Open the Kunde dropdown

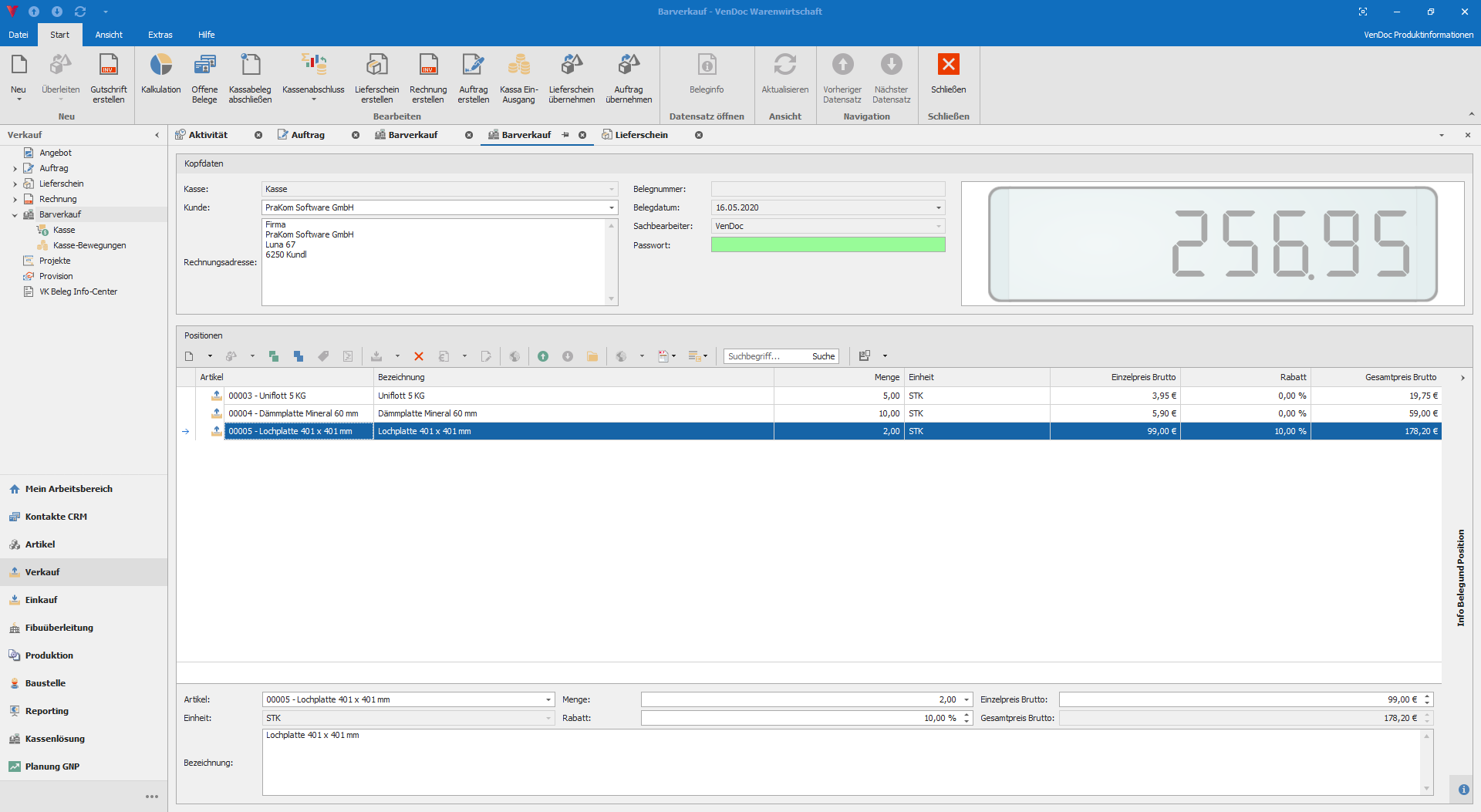(x=612, y=207)
